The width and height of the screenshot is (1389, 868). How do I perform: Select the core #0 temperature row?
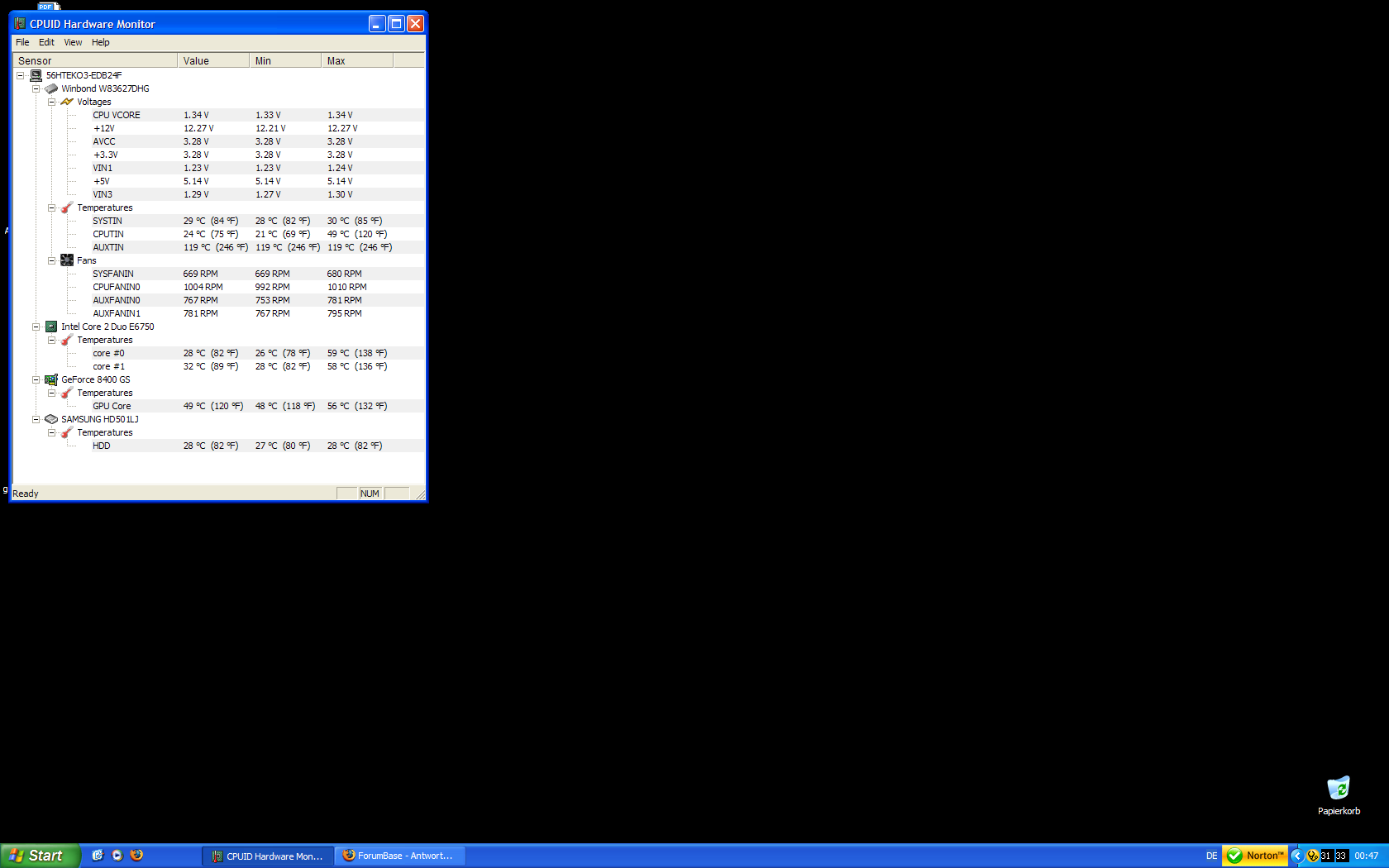pyautogui.click(x=258, y=353)
